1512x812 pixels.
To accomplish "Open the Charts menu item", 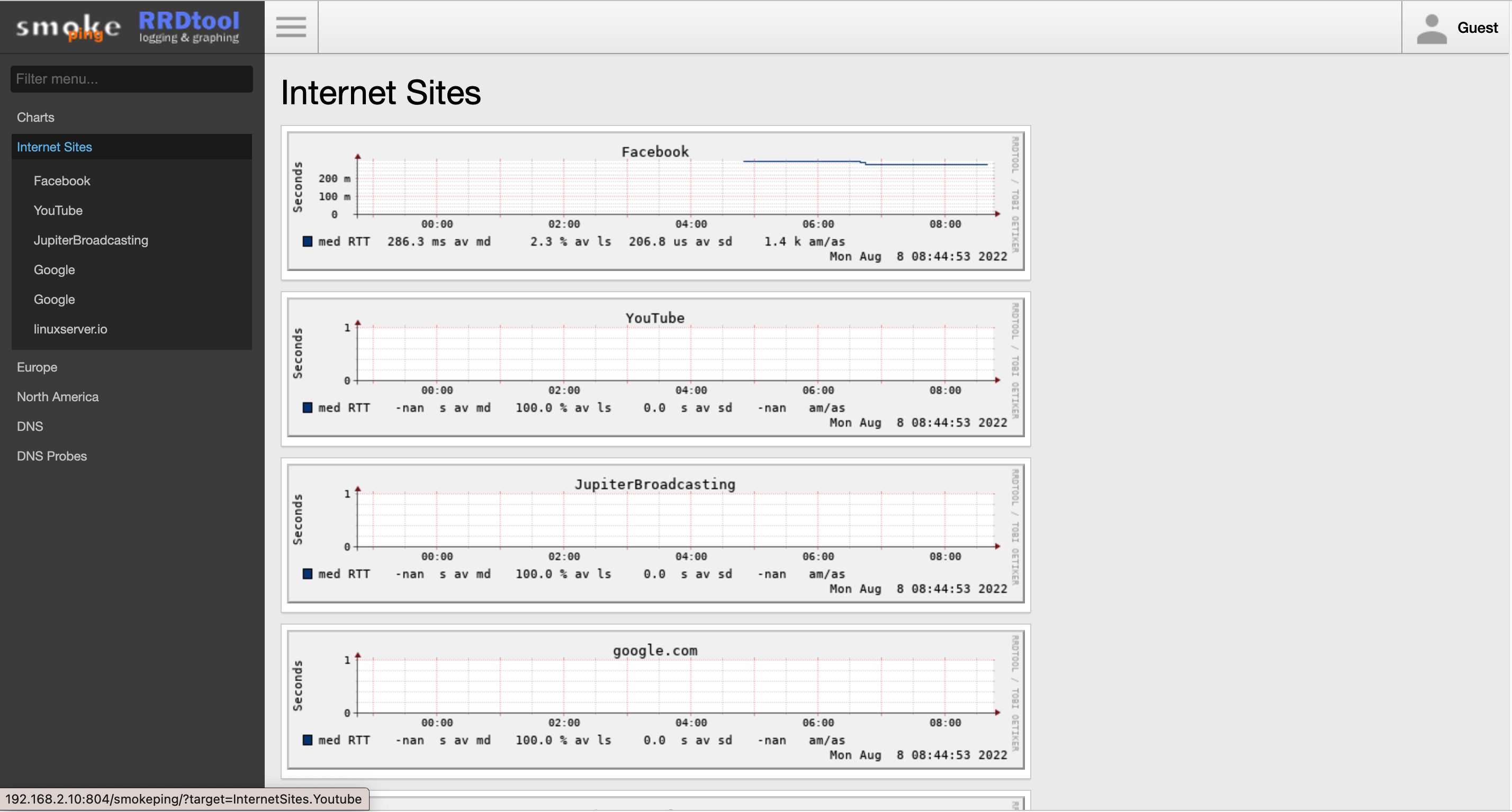I will pyautogui.click(x=35, y=117).
